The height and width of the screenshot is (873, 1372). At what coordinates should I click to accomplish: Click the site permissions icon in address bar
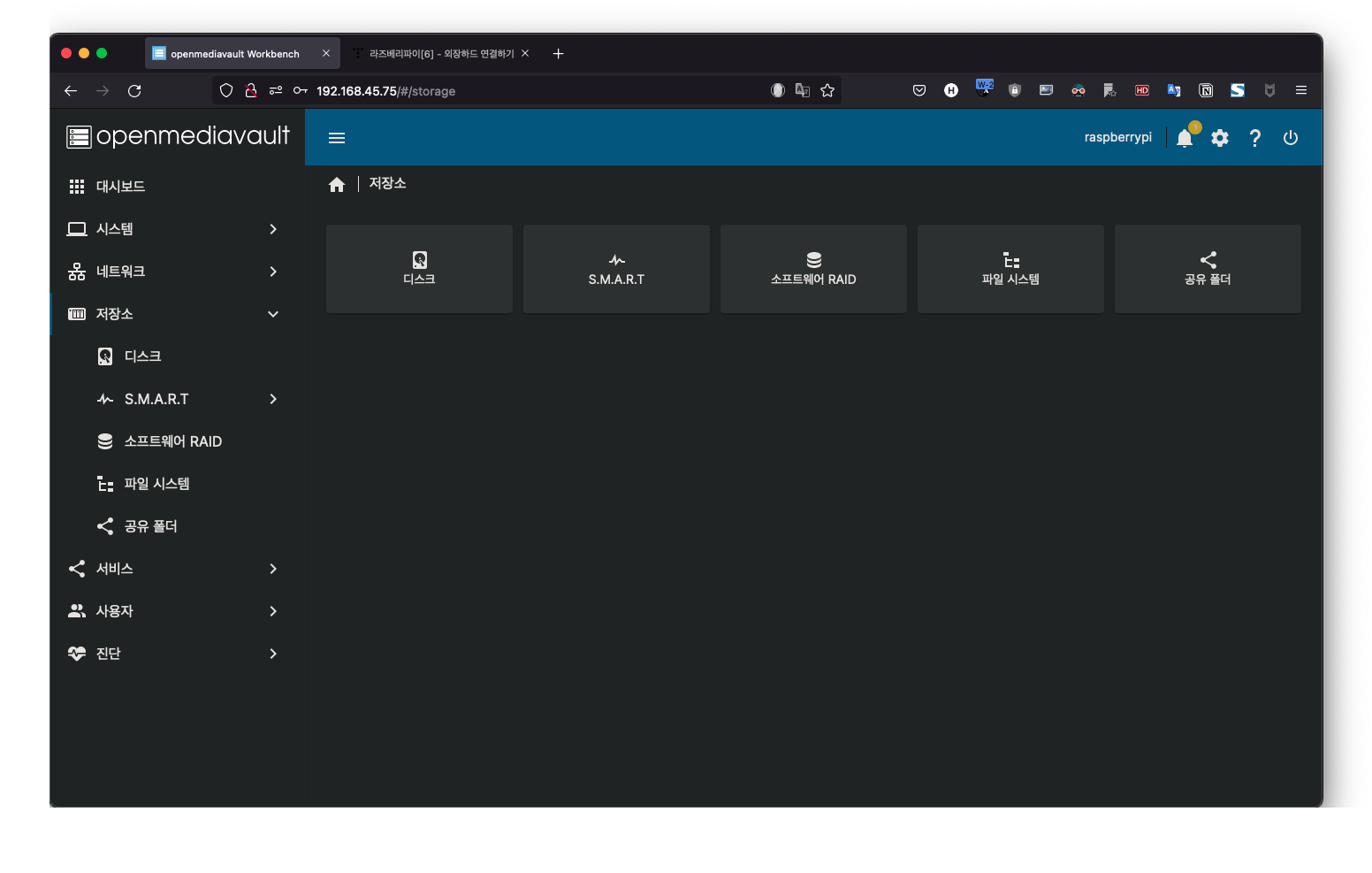pyautogui.click(x=276, y=90)
